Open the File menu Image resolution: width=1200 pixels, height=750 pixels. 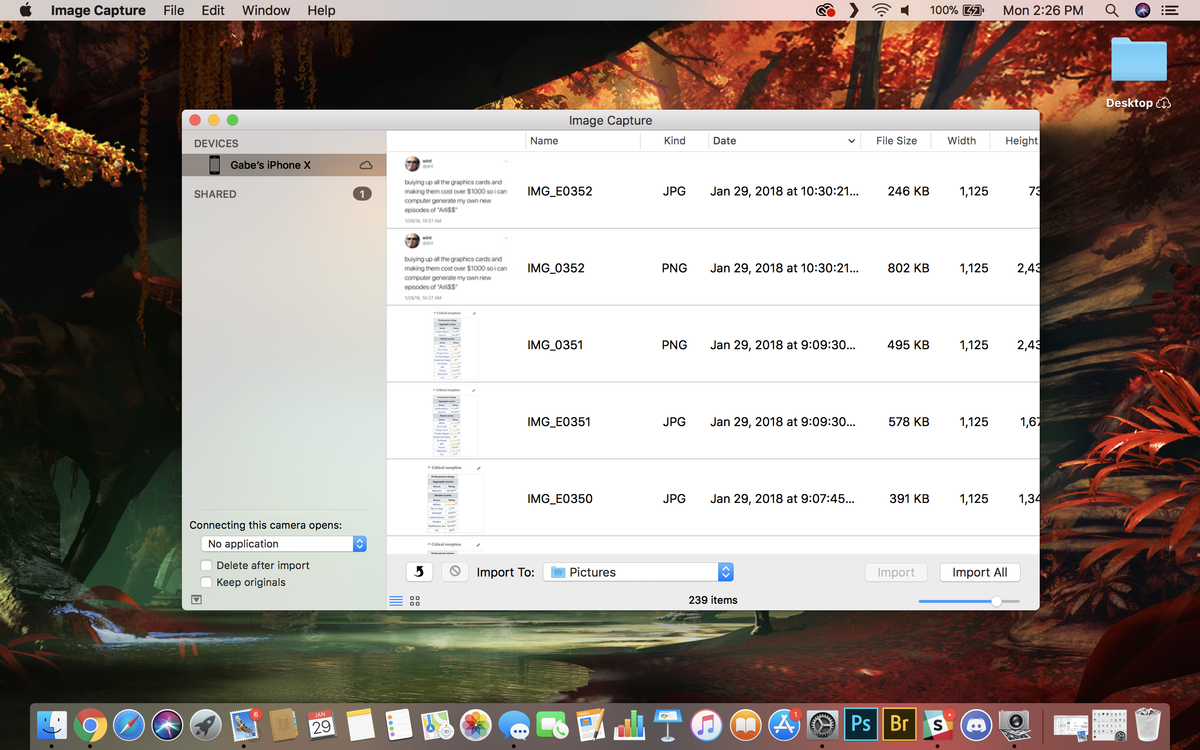click(173, 10)
